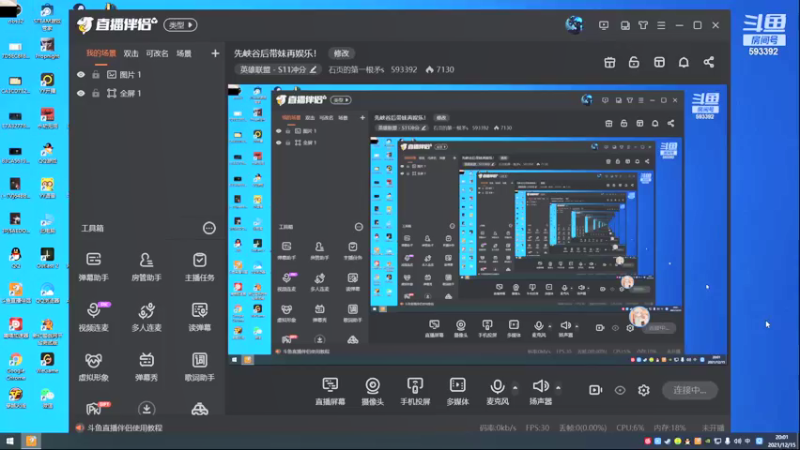Start 视频连麦 from the toolbox
This screenshot has width=800, height=450.
93,316
